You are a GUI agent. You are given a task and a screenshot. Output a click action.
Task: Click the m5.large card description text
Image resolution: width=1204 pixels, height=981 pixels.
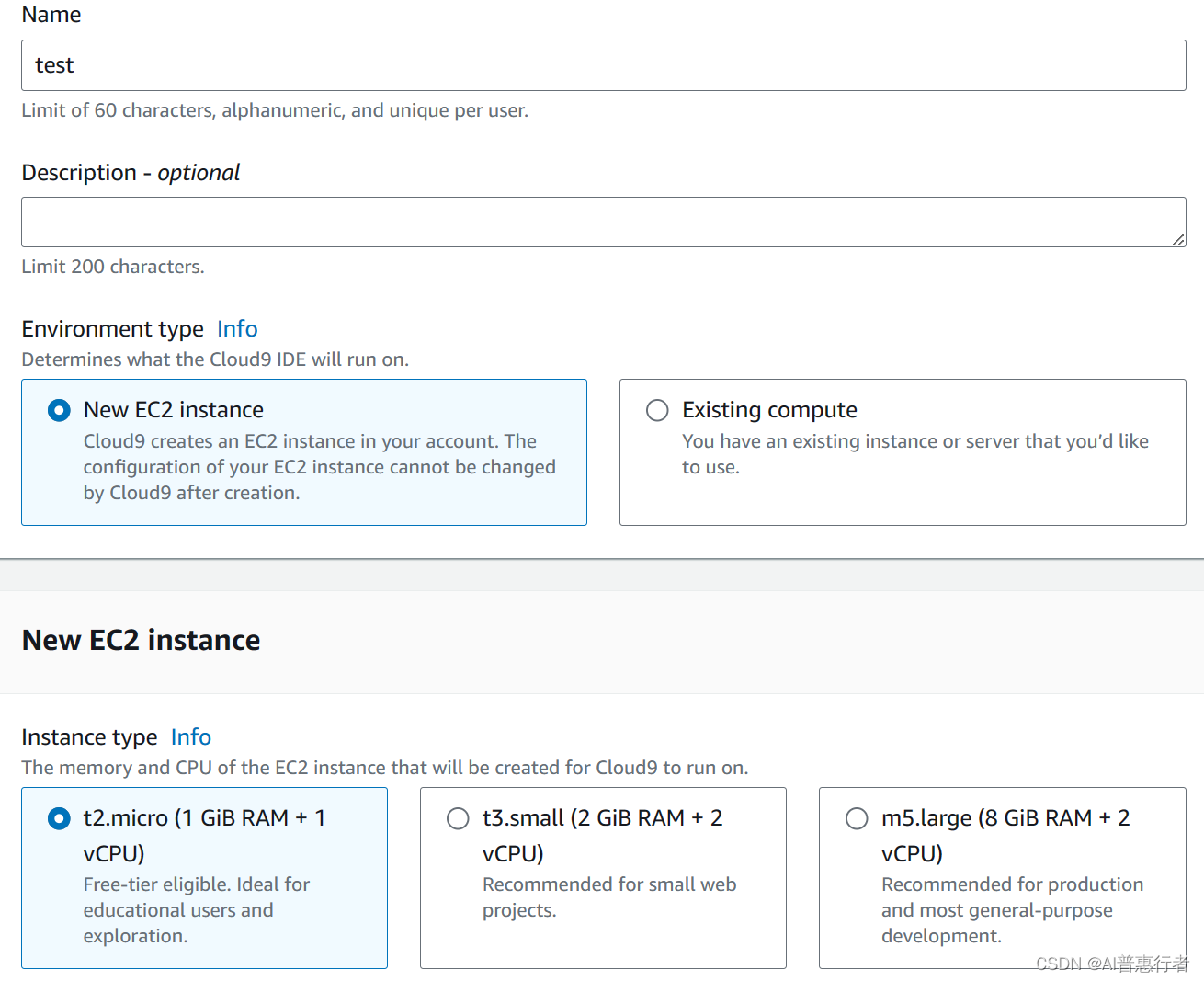click(x=1011, y=910)
